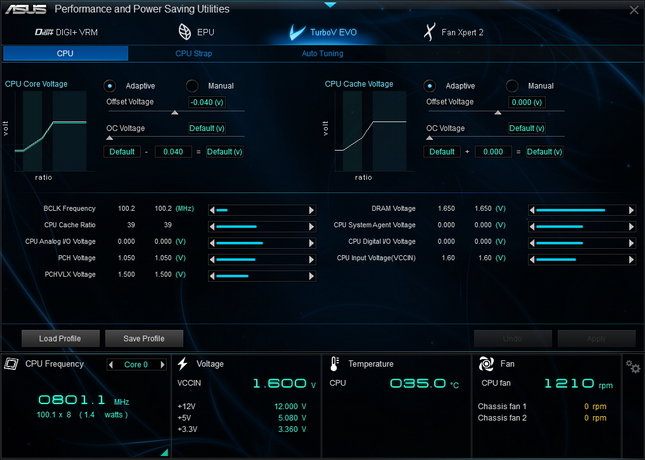
Task: Increase CPU Digital I/O Voltage with right arrow
Action: point(631,243)
